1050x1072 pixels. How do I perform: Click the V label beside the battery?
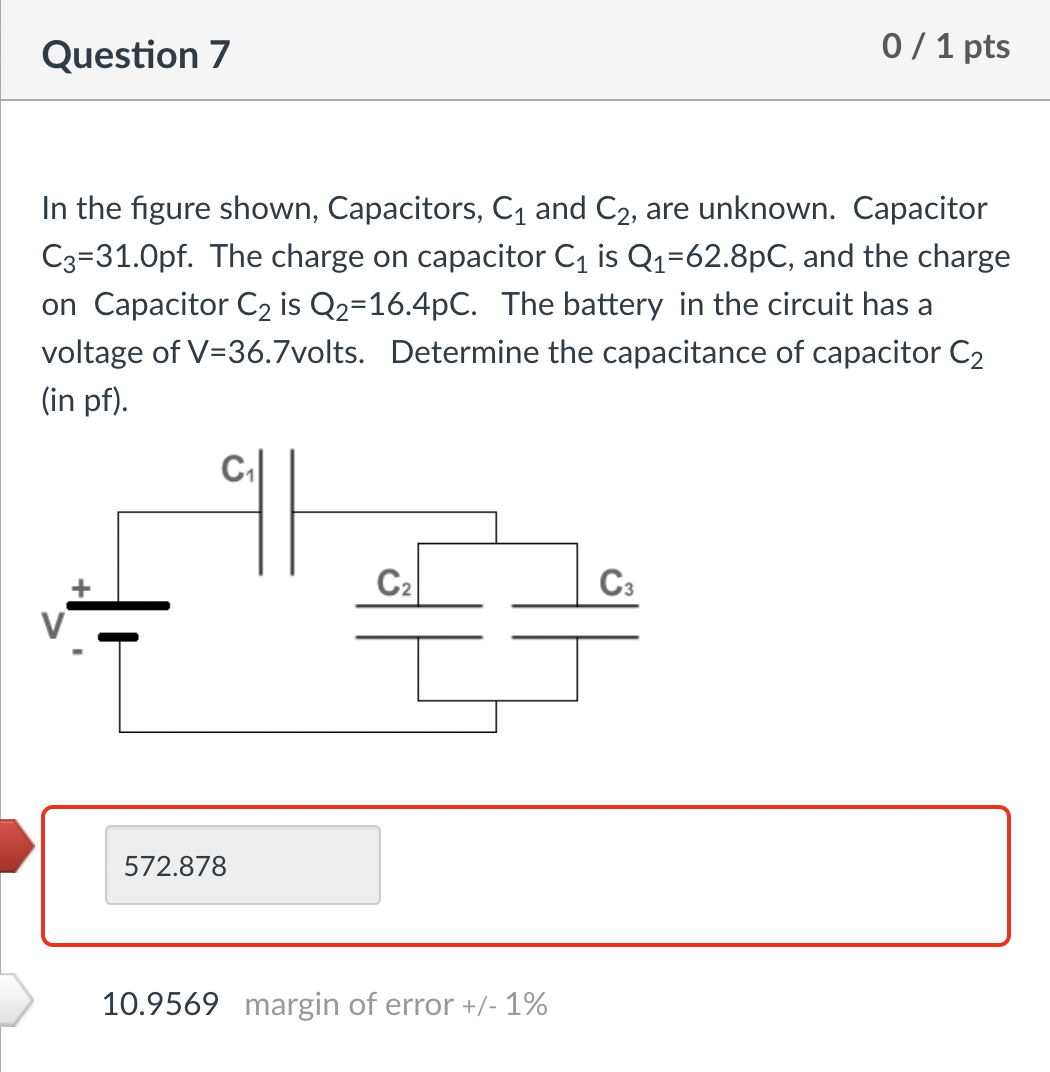pos(52,625)
